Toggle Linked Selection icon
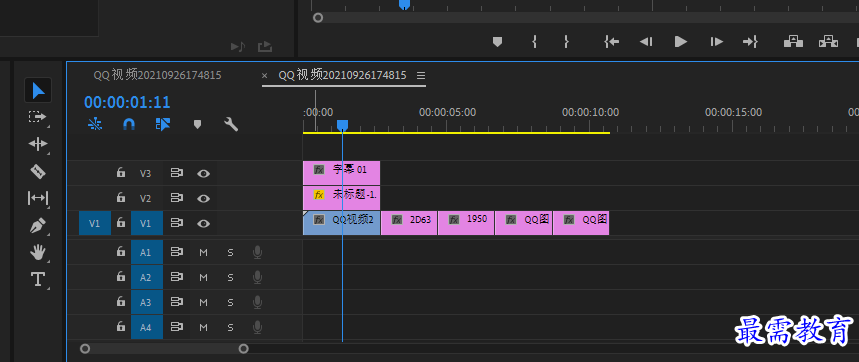The width and height of the screenshot is (859, 362). click(163, 125)
